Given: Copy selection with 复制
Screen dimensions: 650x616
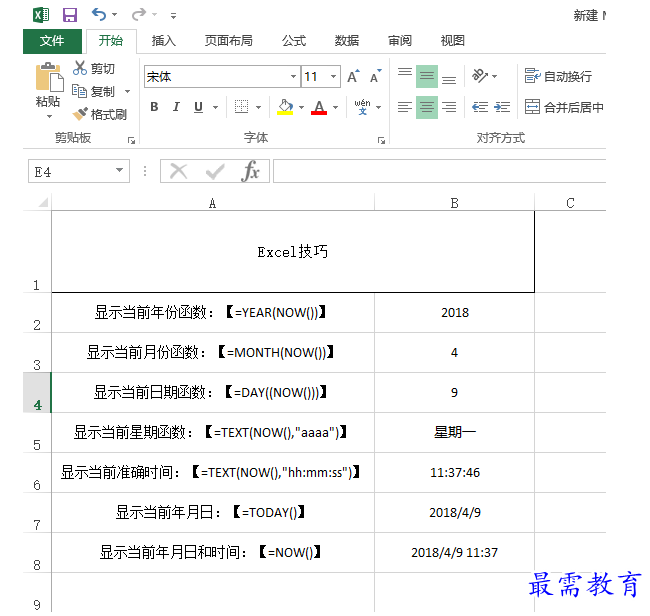Looking at the screenshot, I should coord(93,91).
